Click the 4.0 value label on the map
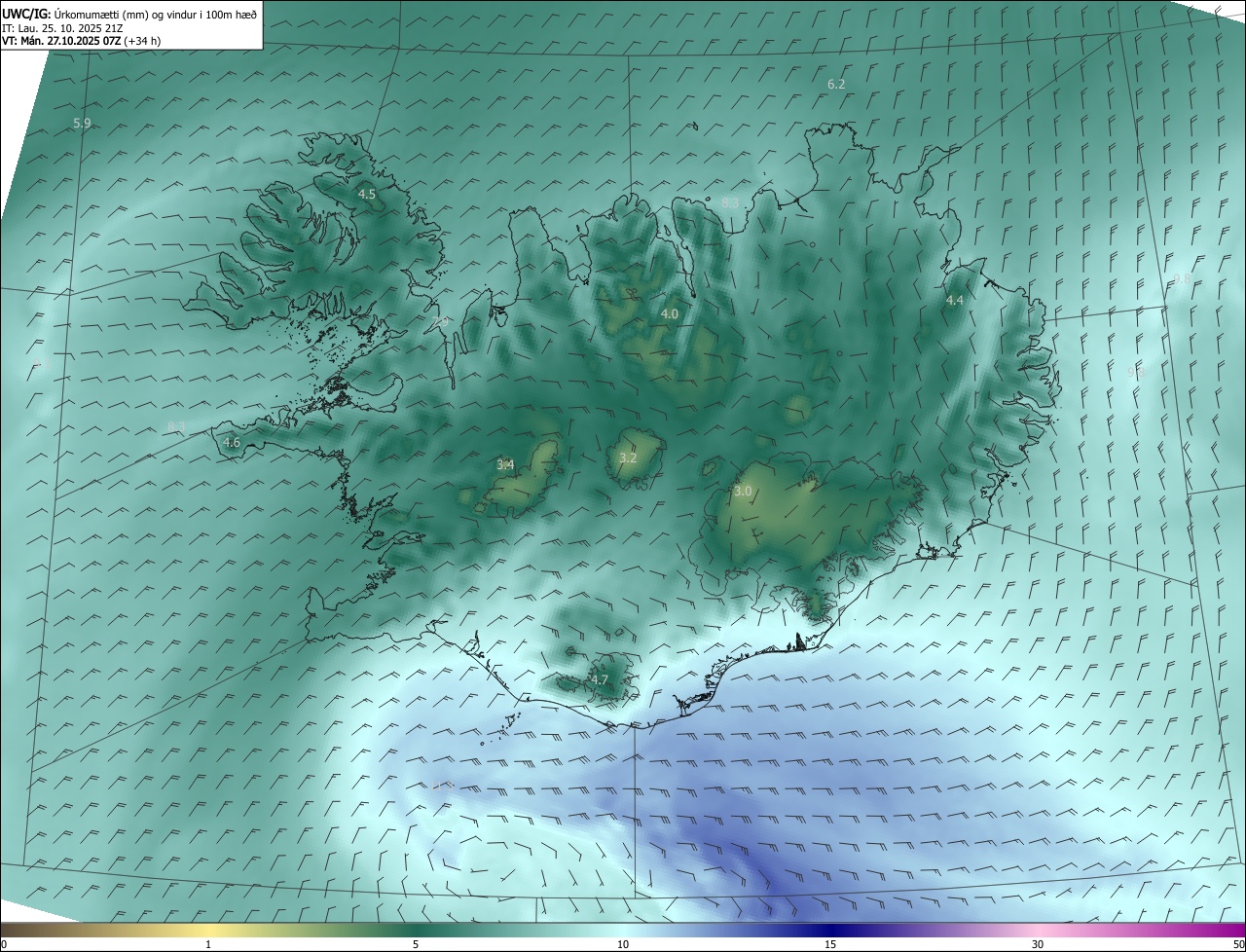Image resolution: width=1246 pixels, height=952 pixels. click(x=670, y=313)
